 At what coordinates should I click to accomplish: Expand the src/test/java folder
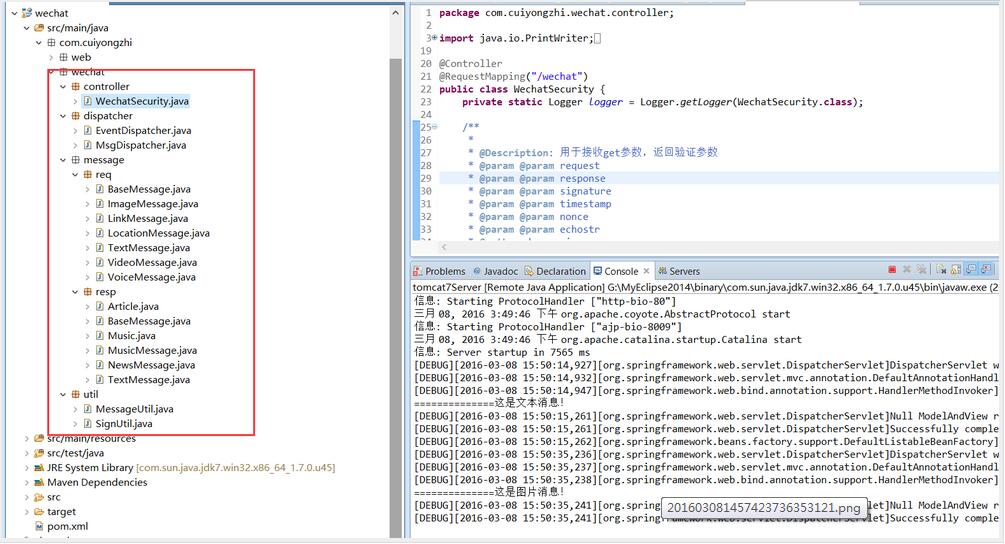point(26,453)
